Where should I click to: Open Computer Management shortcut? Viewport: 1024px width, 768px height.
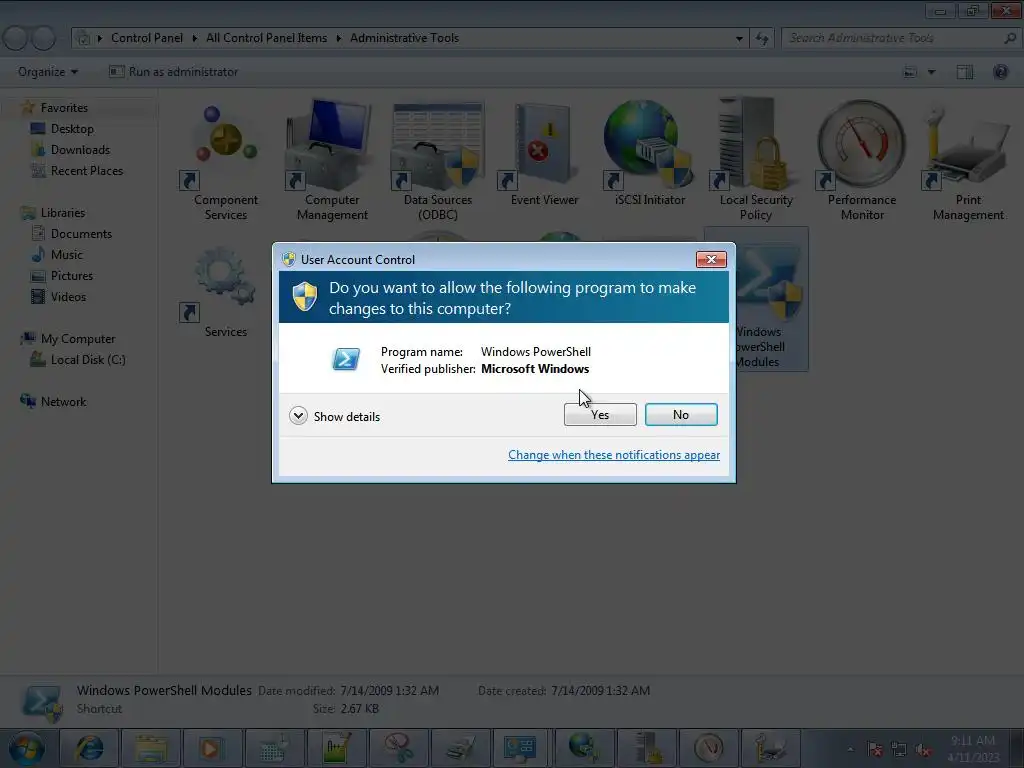pyautogui.click(x=332, y=160)
